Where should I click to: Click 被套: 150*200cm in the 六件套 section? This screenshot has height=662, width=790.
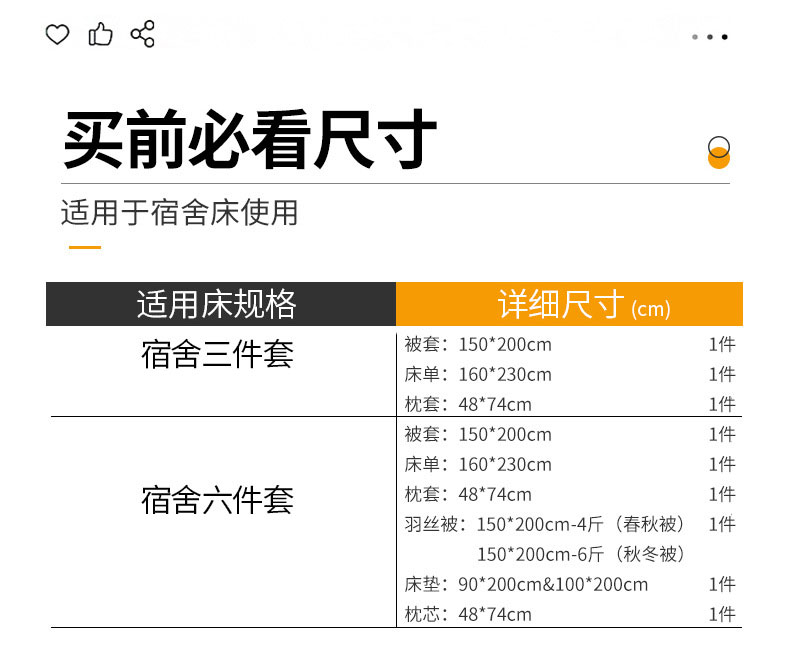tap(478, 434)
